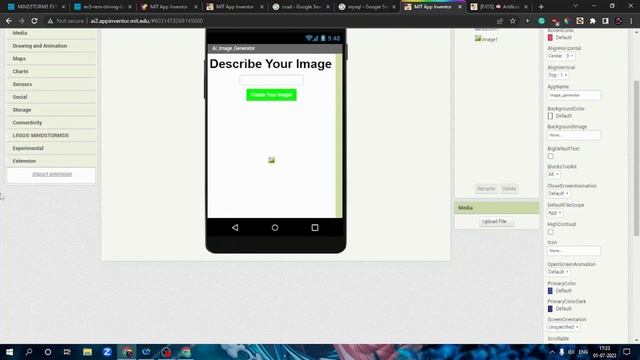Open the AlignVertical Top dropdown
Viewport: 640px width, 360px height.
coord(558,75)
